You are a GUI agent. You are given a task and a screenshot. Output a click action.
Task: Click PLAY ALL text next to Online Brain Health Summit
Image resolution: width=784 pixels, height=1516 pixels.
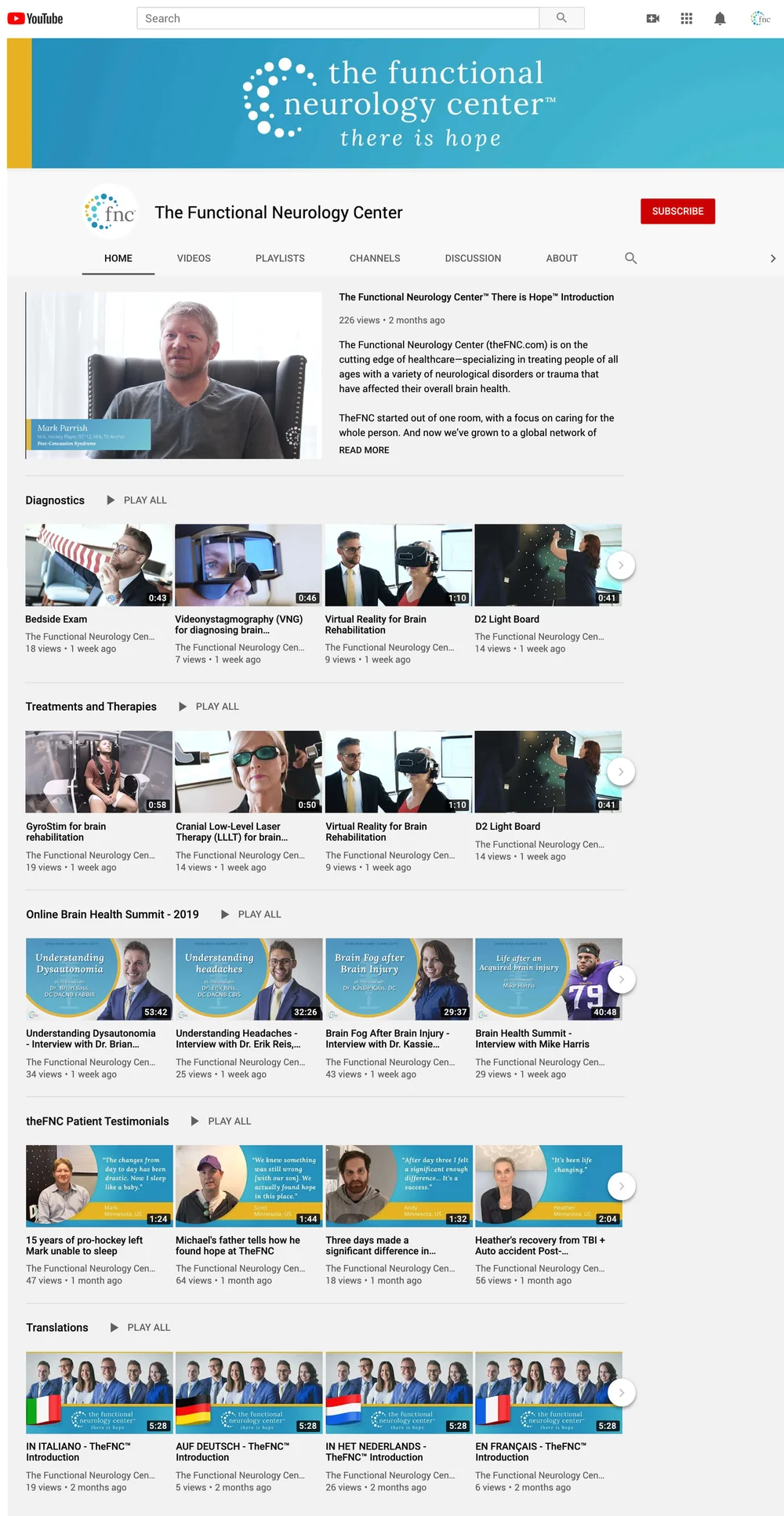[260, 914]
